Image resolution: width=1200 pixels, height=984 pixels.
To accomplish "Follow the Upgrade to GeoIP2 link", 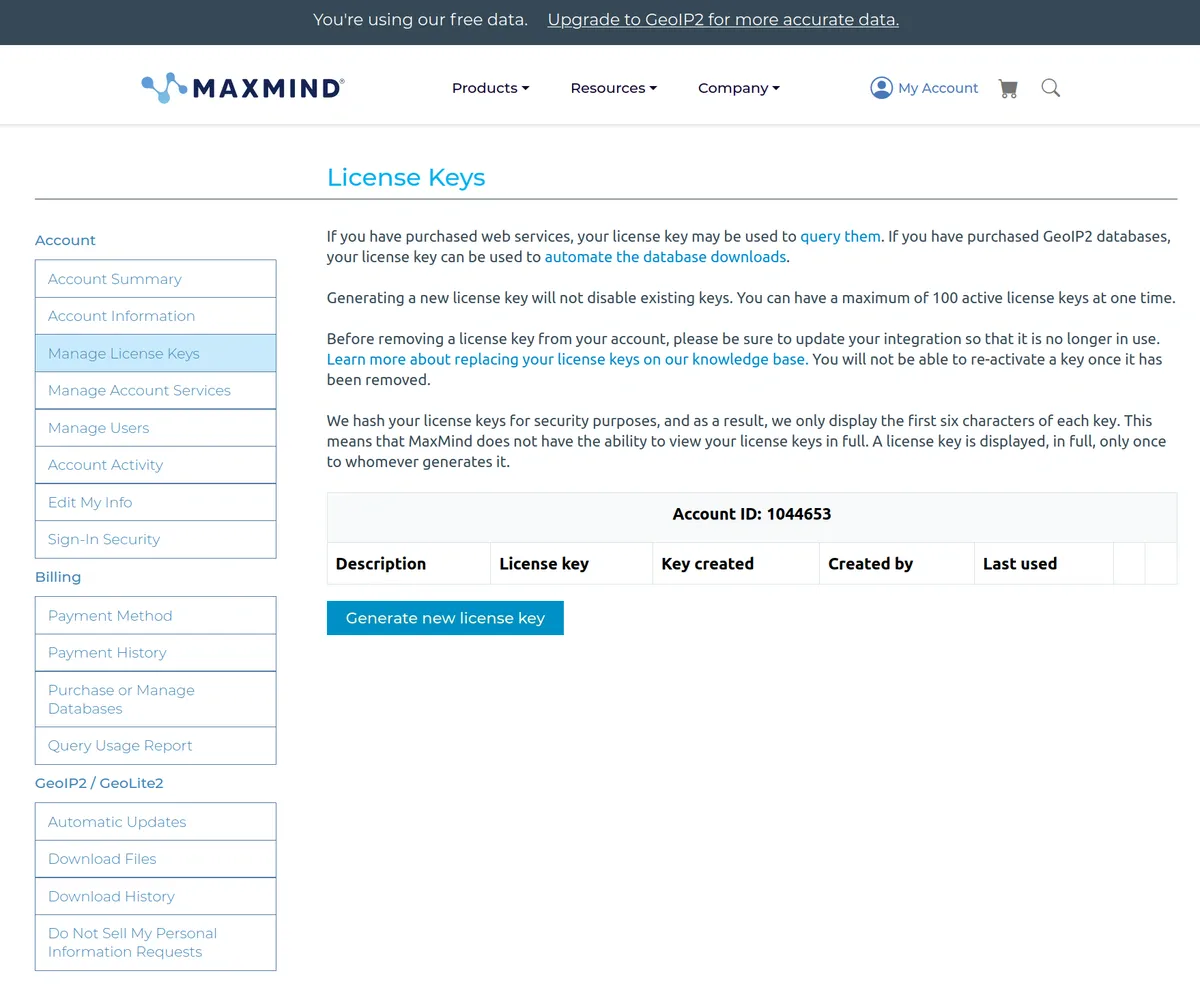I will (723, 20).
